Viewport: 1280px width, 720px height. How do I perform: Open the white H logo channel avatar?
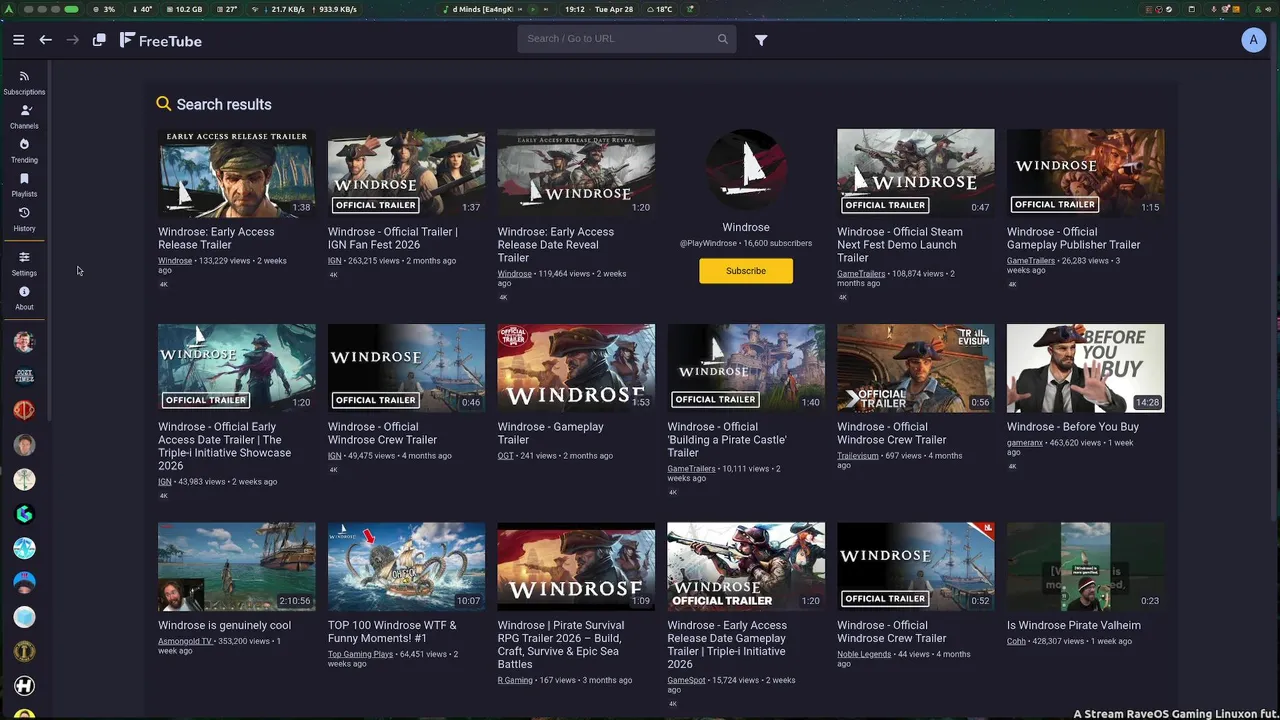click(24, 686)
